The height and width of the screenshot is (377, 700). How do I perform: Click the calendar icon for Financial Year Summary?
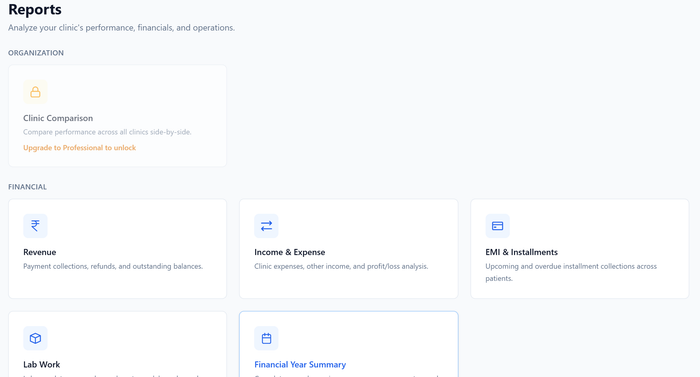point(266,339)
